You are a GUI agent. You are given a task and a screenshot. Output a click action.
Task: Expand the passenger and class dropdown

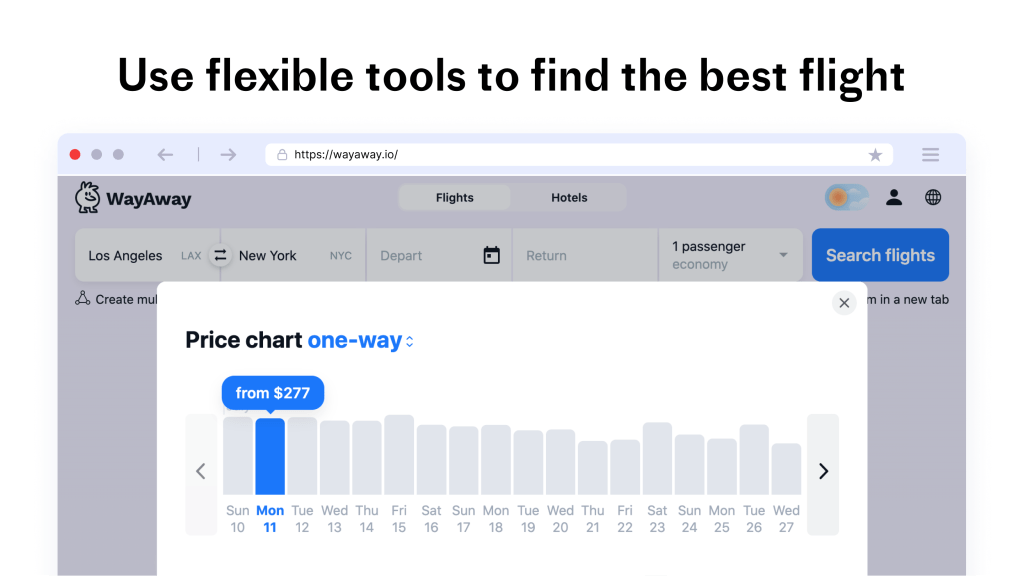pyautogui.click(x=782, y=255)
